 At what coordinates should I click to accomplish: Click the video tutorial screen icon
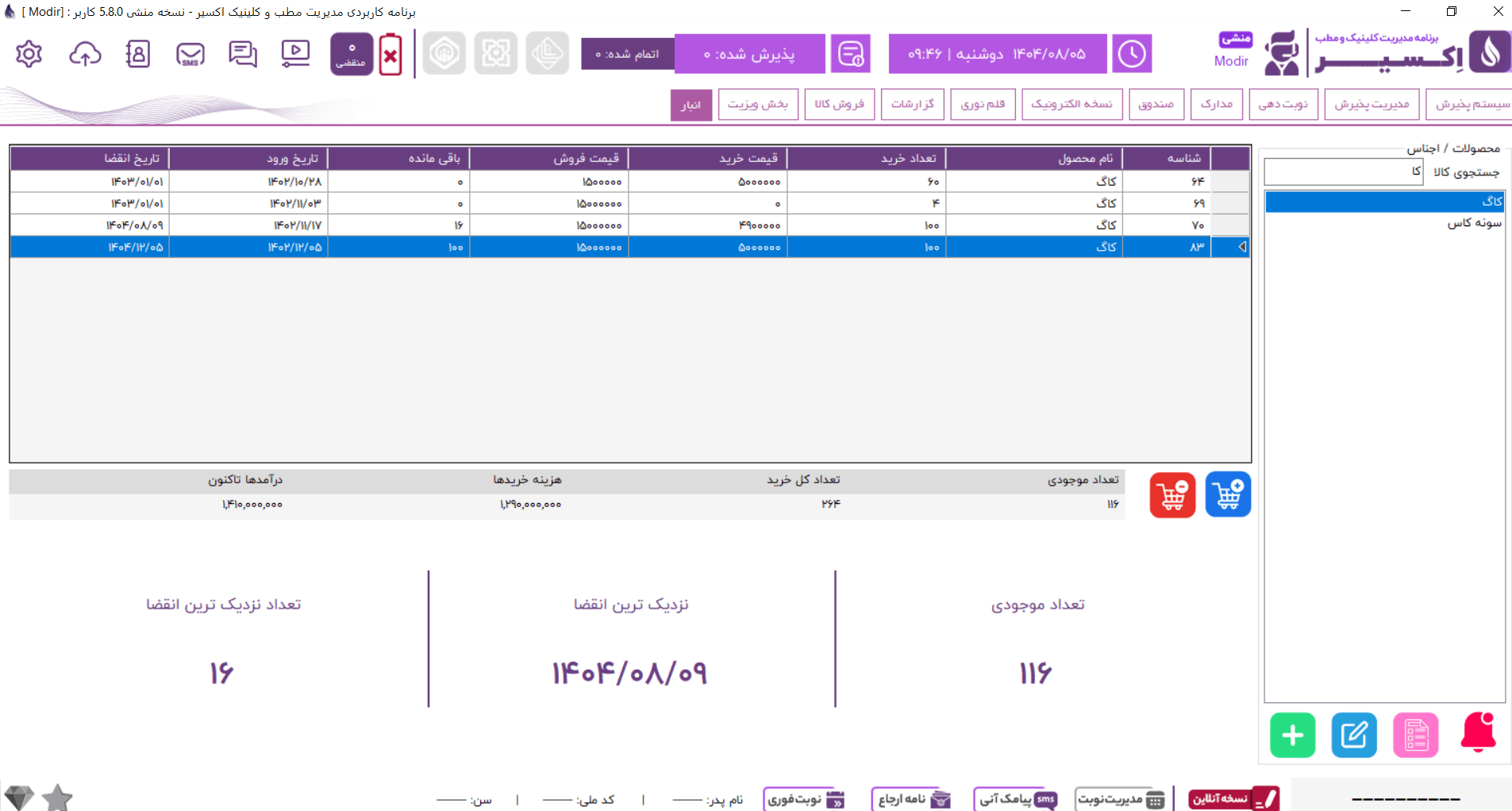(295, 54)
